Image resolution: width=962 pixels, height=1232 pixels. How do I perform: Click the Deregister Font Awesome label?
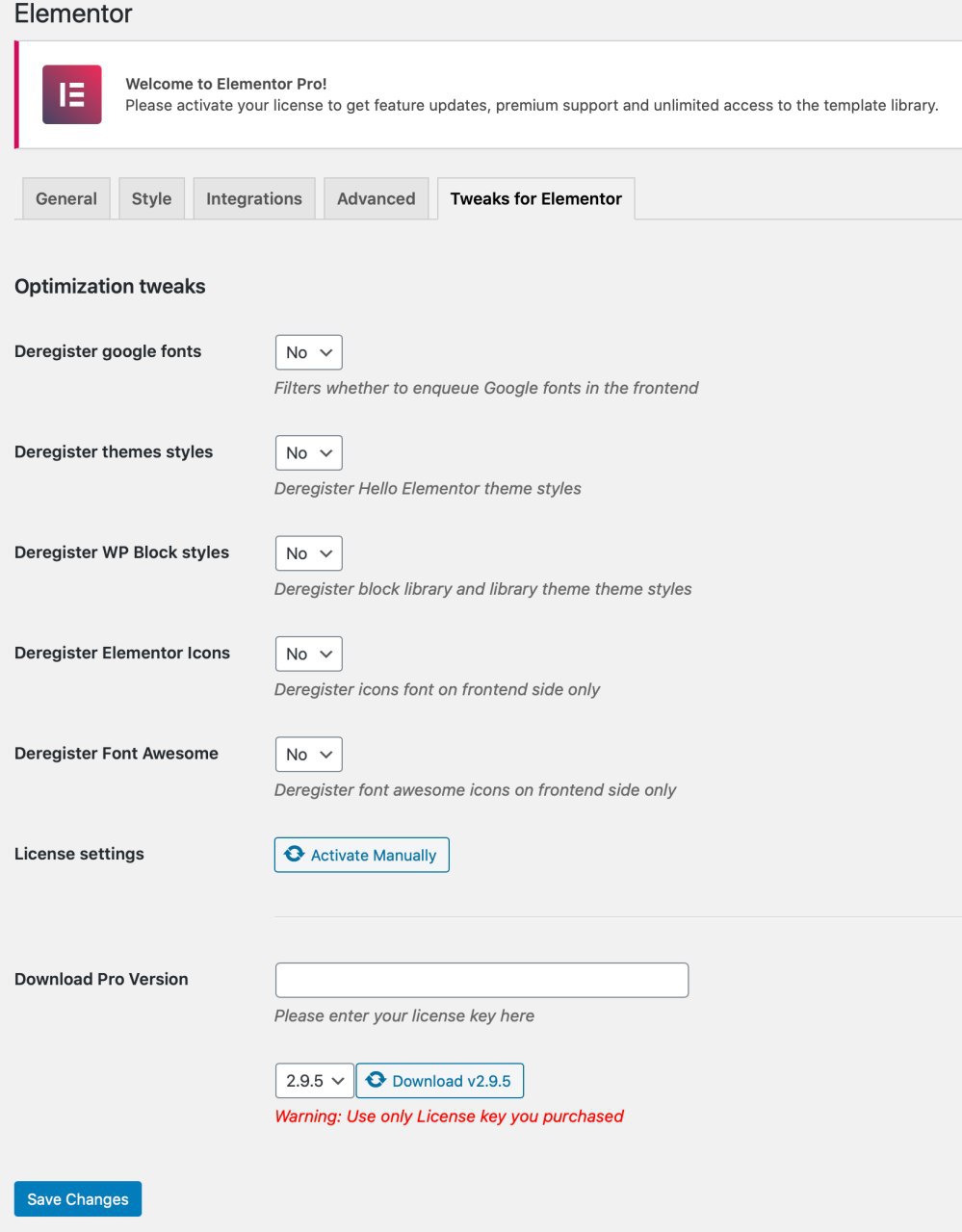117,753
